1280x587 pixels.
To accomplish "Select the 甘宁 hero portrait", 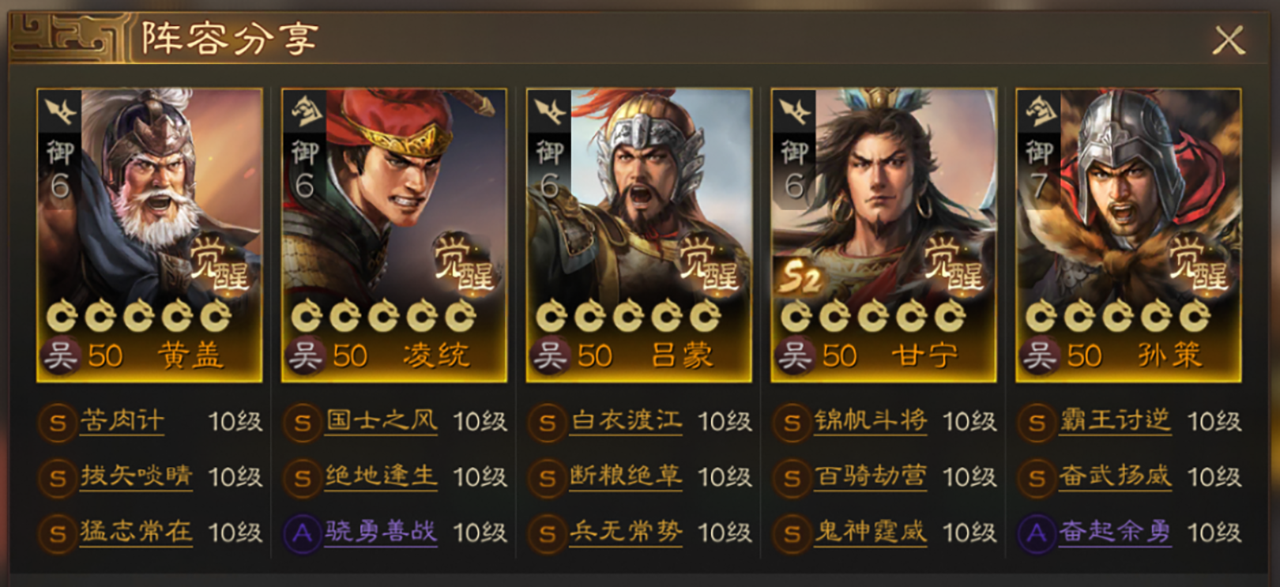I will pyautogui.click(x=884, y=235).
